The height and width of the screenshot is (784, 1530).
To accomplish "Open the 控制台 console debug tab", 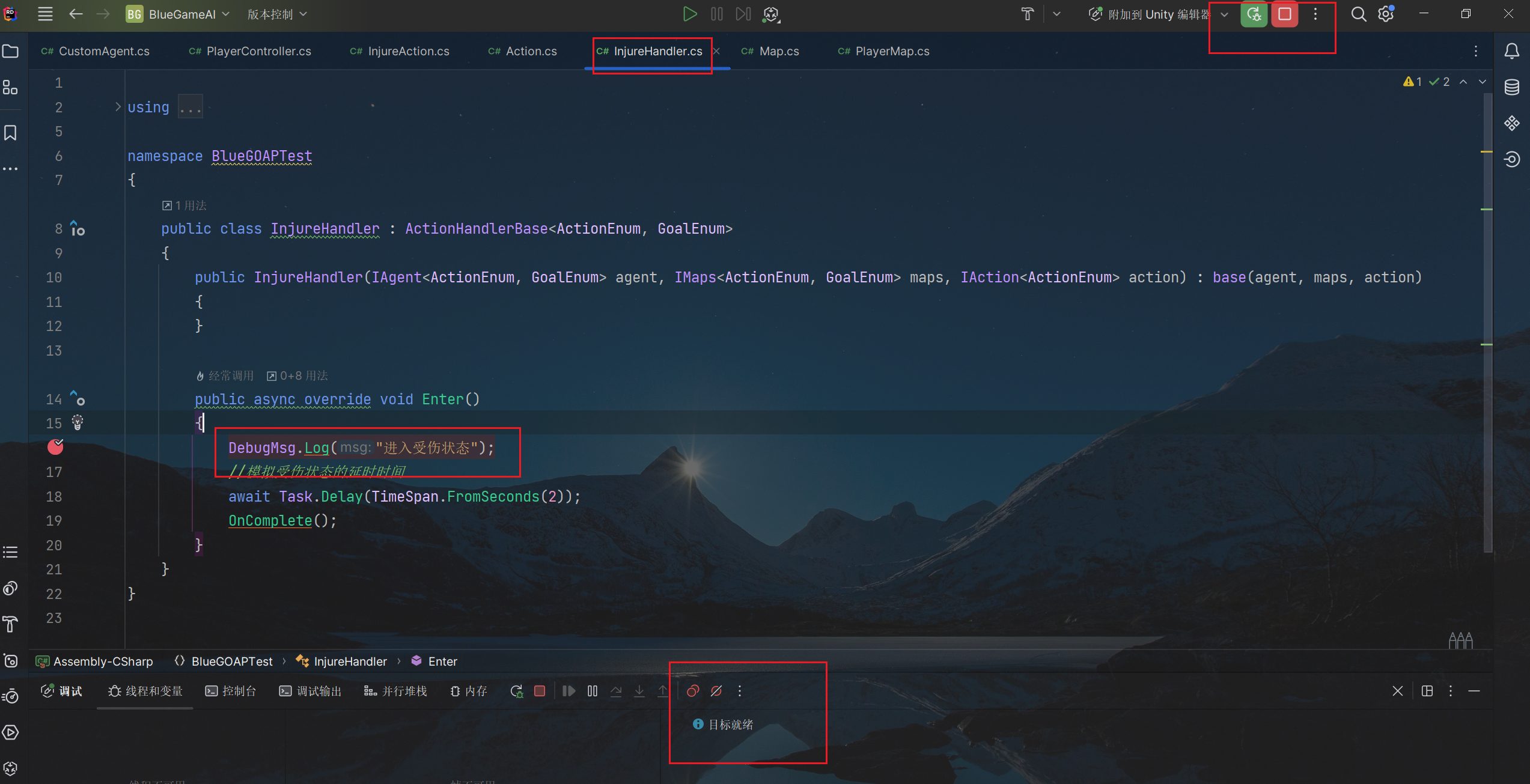I will pyautogui.click(x=231, y=691).
